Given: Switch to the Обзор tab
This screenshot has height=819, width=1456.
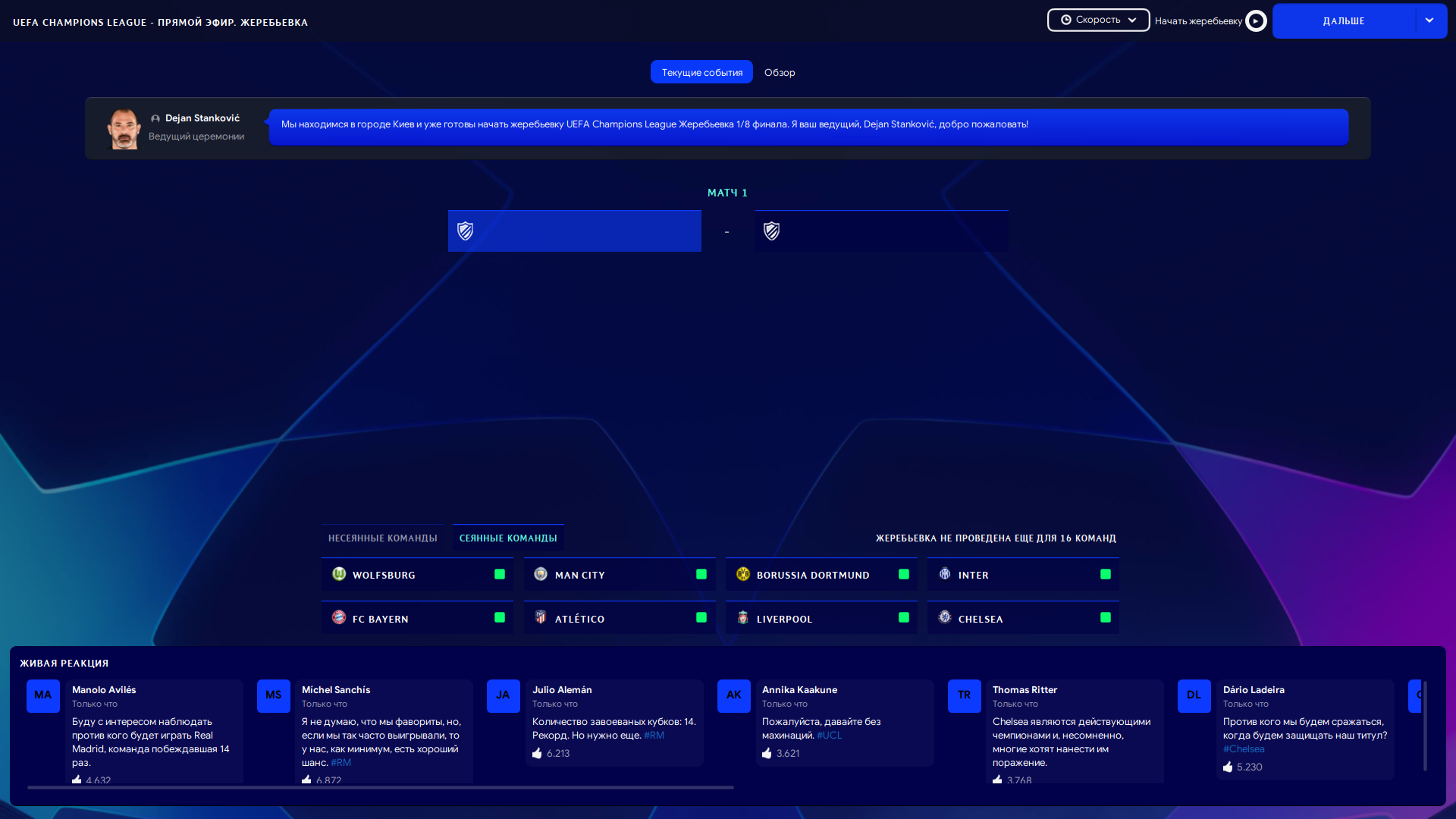Looking at the screenshot, I should click(x=780, y=72).
